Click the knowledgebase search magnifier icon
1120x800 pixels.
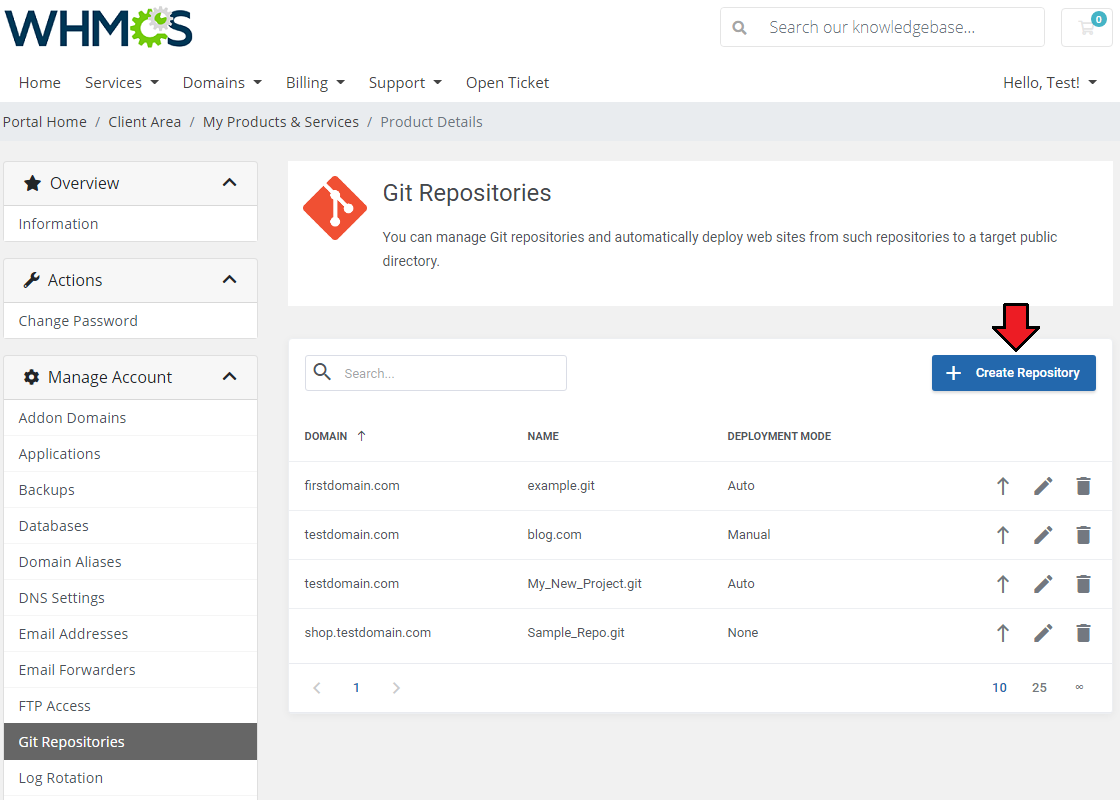[739, 28]
